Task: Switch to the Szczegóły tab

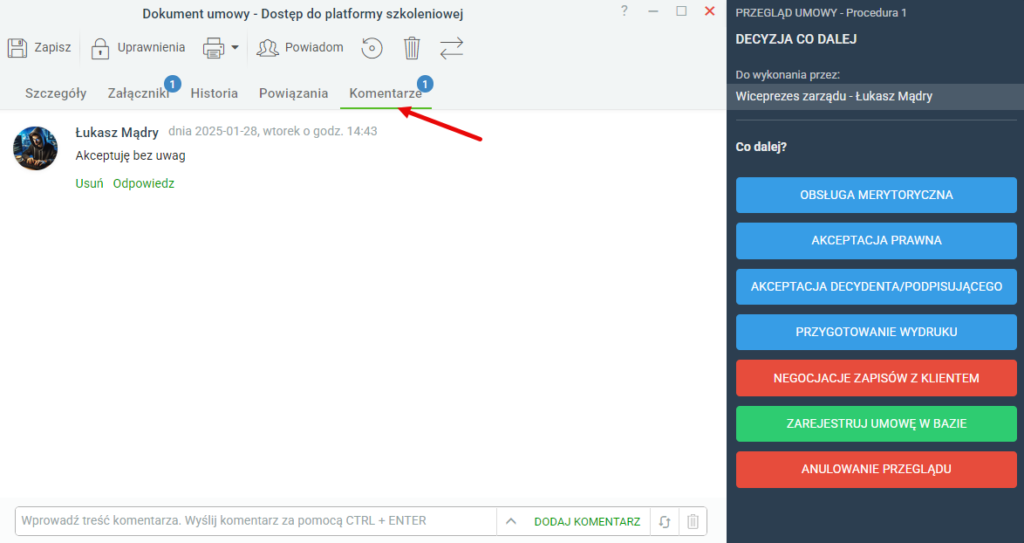Action: (x=56, y=93)
